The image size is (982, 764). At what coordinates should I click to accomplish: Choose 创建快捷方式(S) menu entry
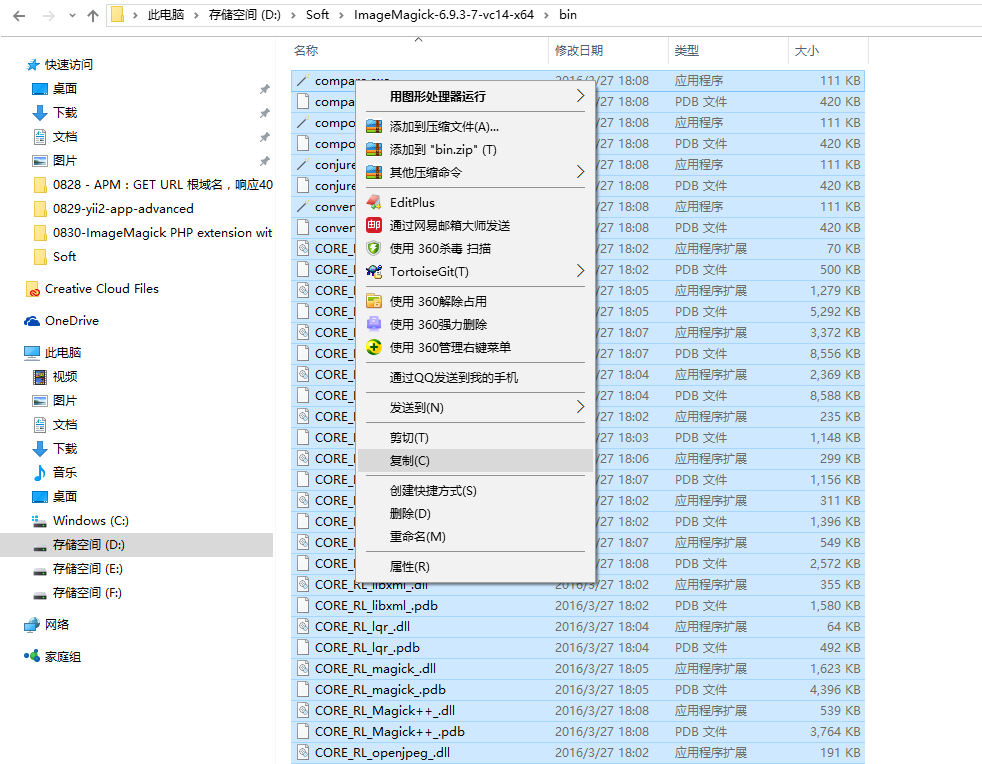475,490
